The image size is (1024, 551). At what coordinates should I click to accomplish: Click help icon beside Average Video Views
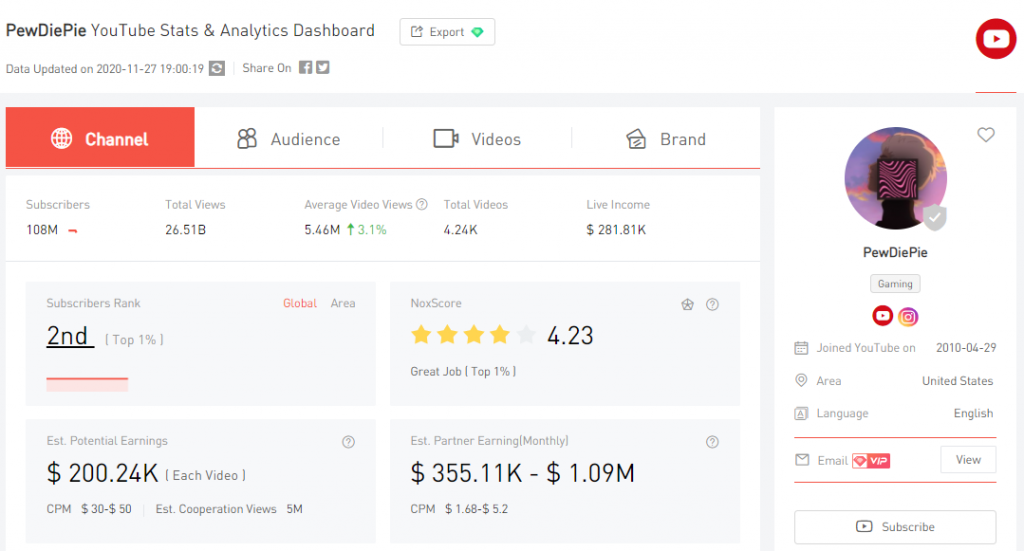click(x=422, y=204)
